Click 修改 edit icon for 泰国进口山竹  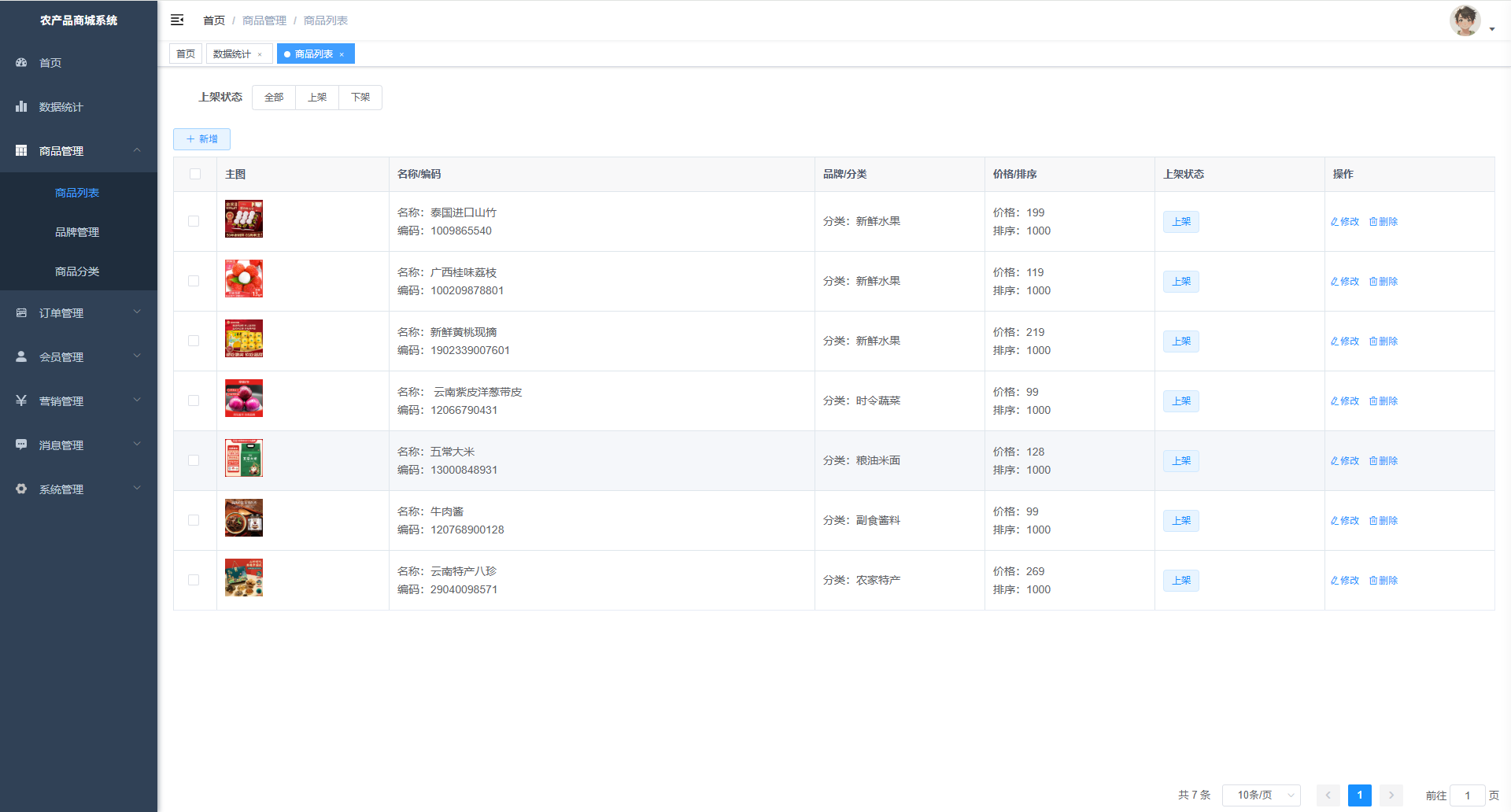(x=1335, y=222)
